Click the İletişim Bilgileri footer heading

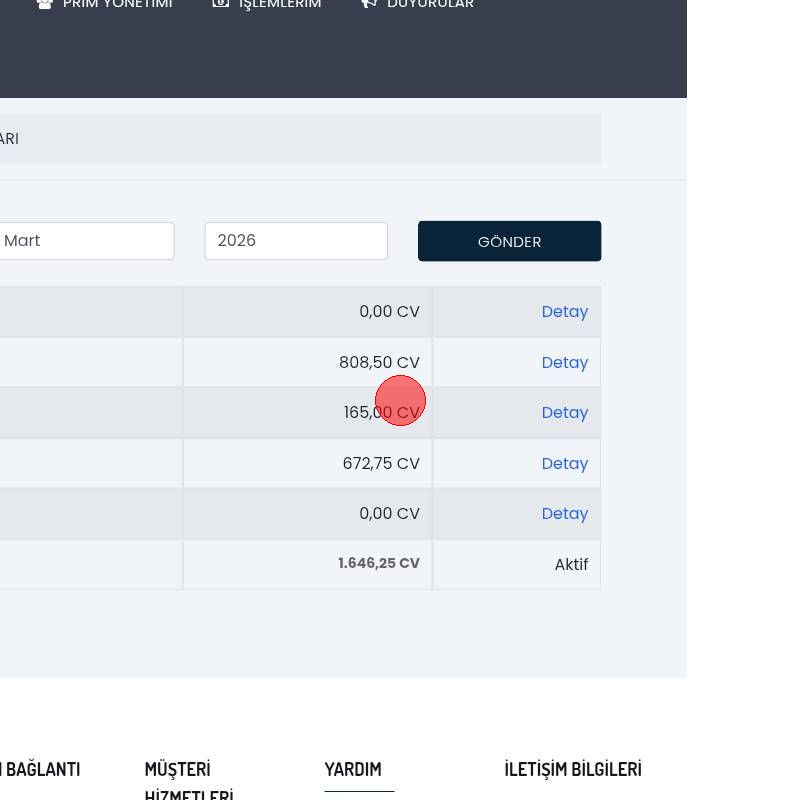[573, 770]
